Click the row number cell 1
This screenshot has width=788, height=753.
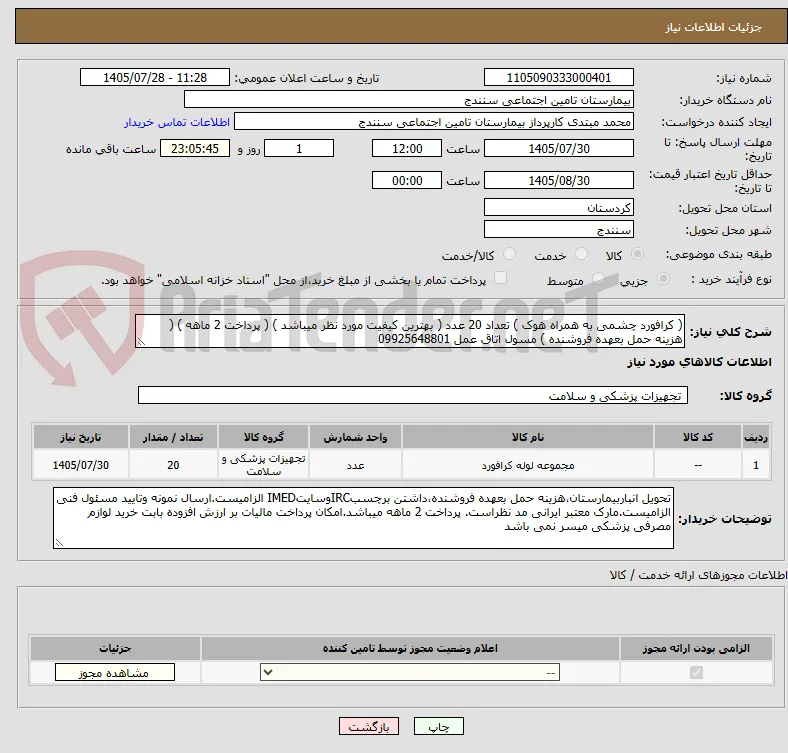tap(756, 465)
